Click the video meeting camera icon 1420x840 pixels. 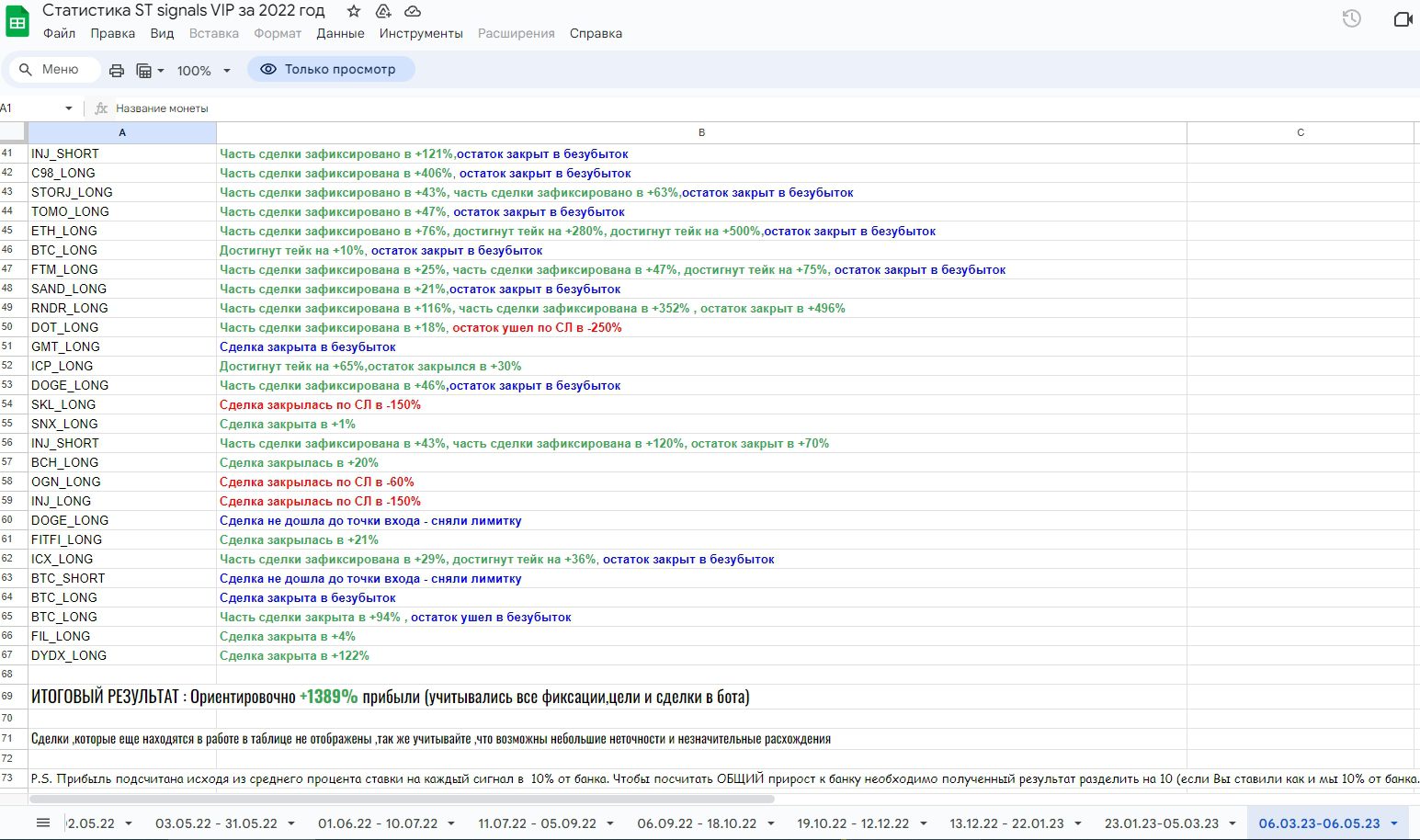[x=1403, y=18]
